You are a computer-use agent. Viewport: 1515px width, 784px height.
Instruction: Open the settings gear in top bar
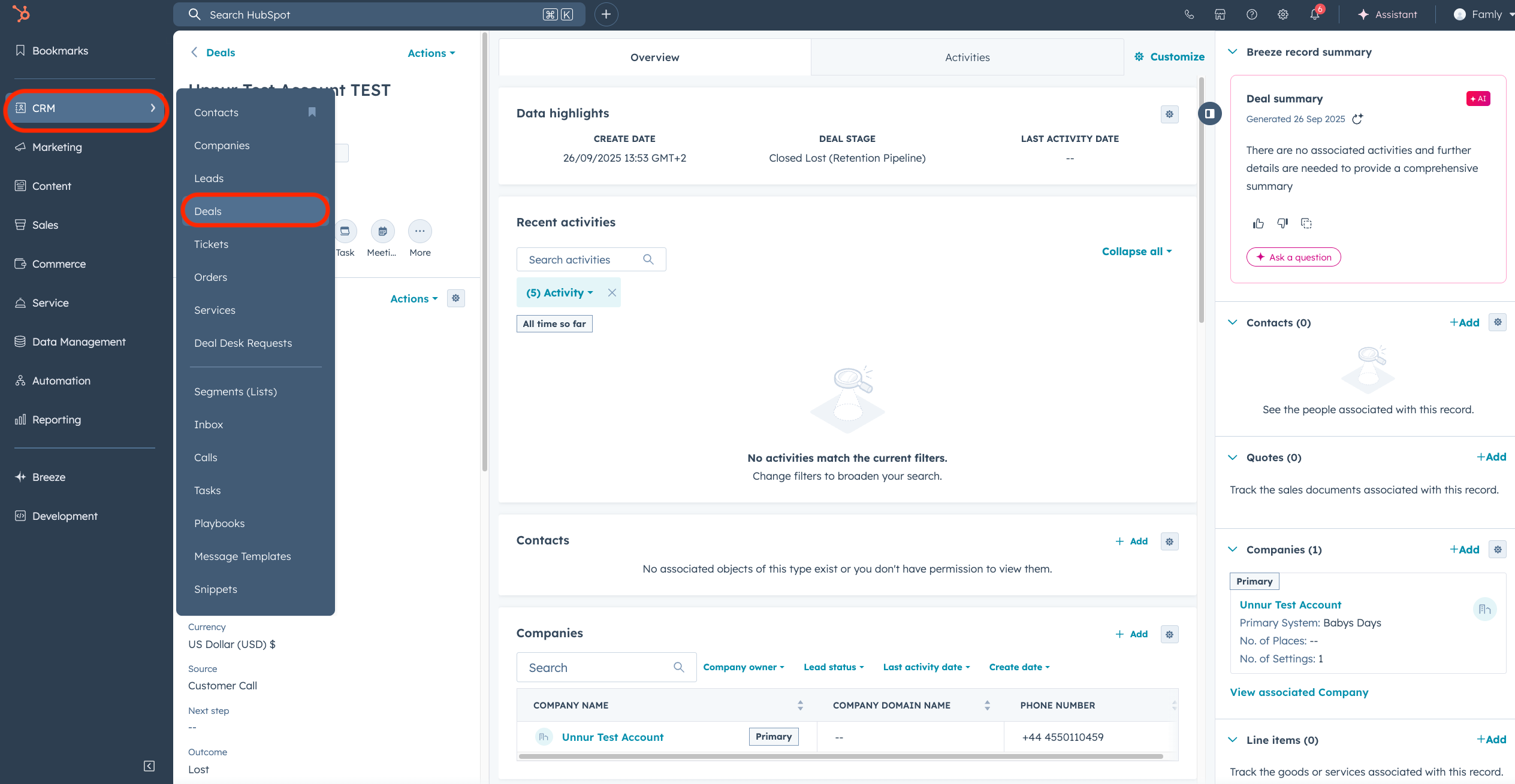point(1283,14)
